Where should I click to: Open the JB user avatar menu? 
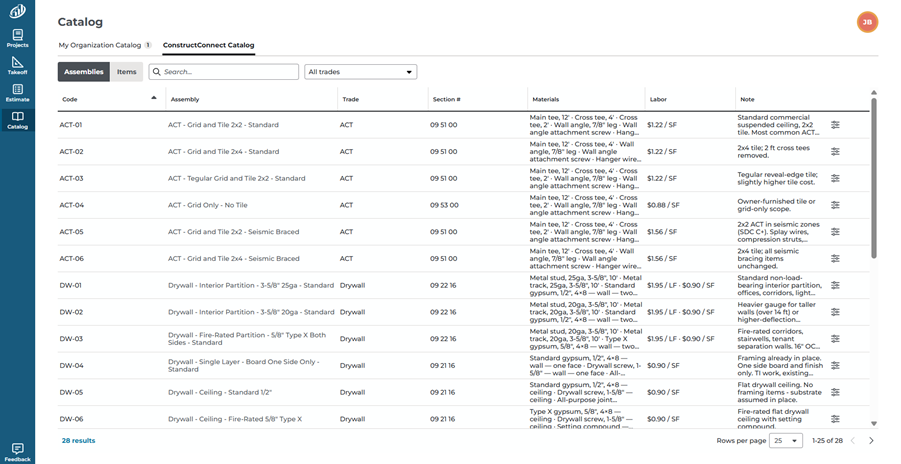click(x=867, y=22)
